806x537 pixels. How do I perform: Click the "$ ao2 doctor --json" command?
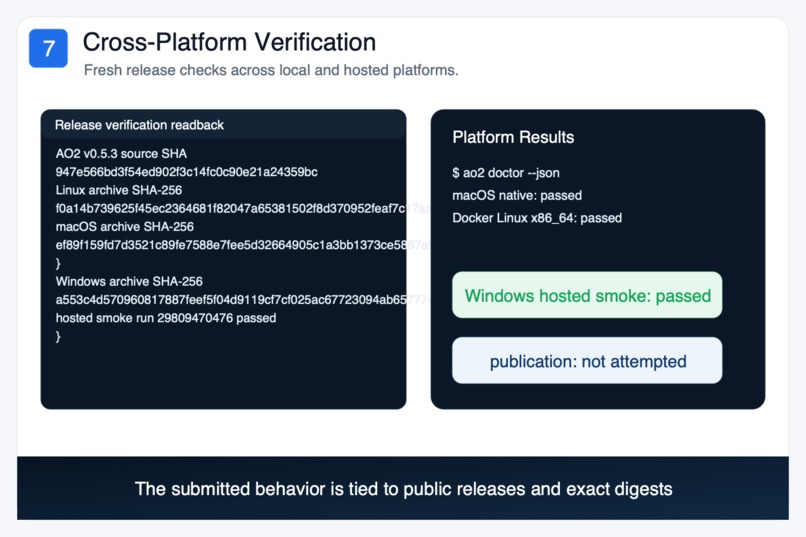(x=506, y=173)
